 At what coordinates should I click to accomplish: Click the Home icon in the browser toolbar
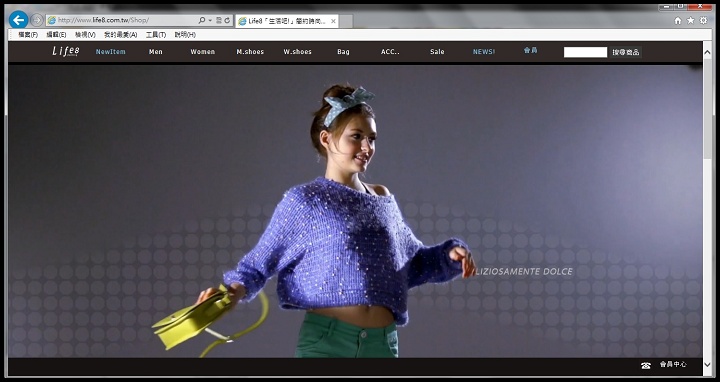click(x=678, y=20)
